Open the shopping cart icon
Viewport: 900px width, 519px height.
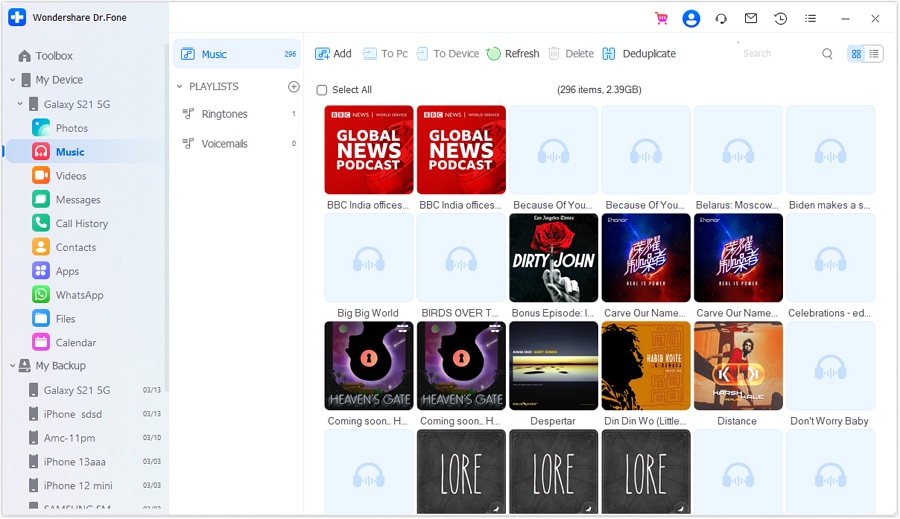(661, 18)
